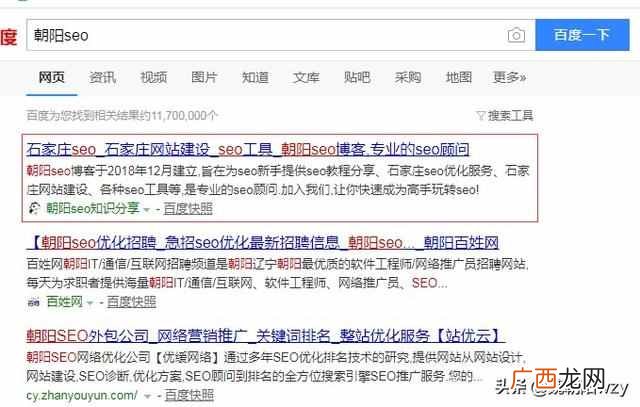Screen dimensions: 640x407
Task: Open 百度快照 for 百姓网 result
Action: (x=131, y=302)
